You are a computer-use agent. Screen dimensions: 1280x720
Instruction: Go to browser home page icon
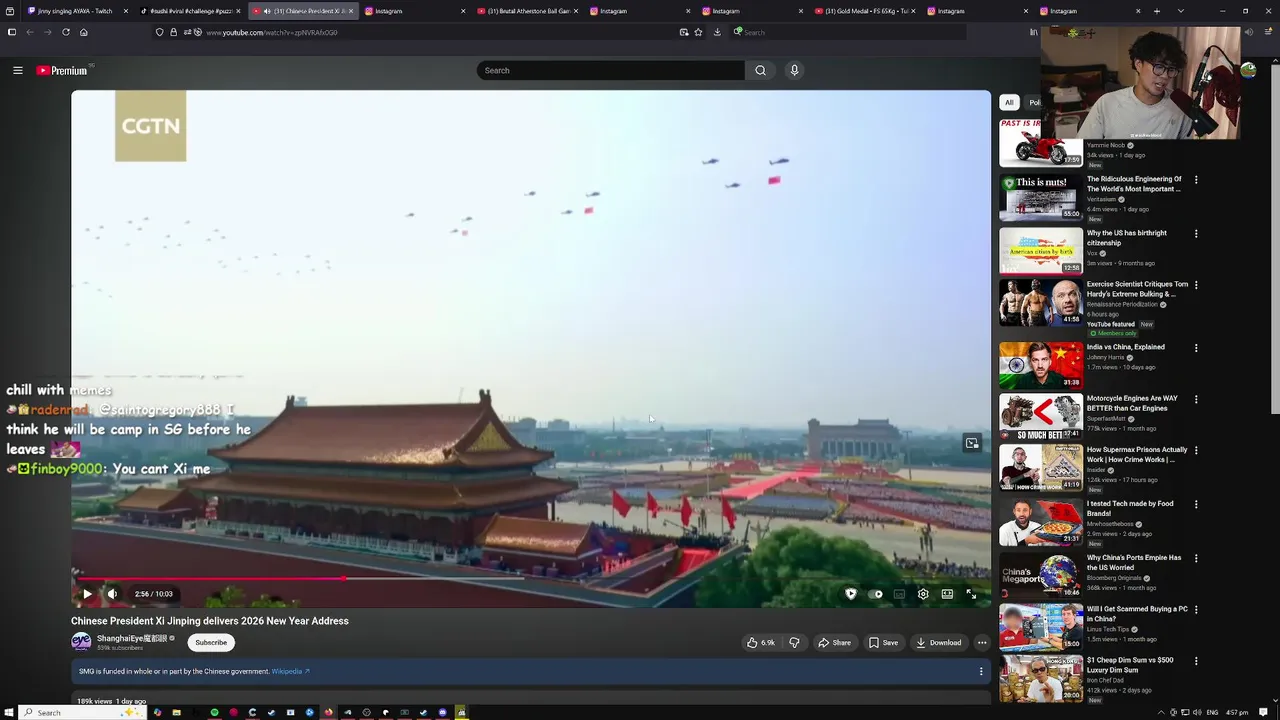click(x=84, y=32)
